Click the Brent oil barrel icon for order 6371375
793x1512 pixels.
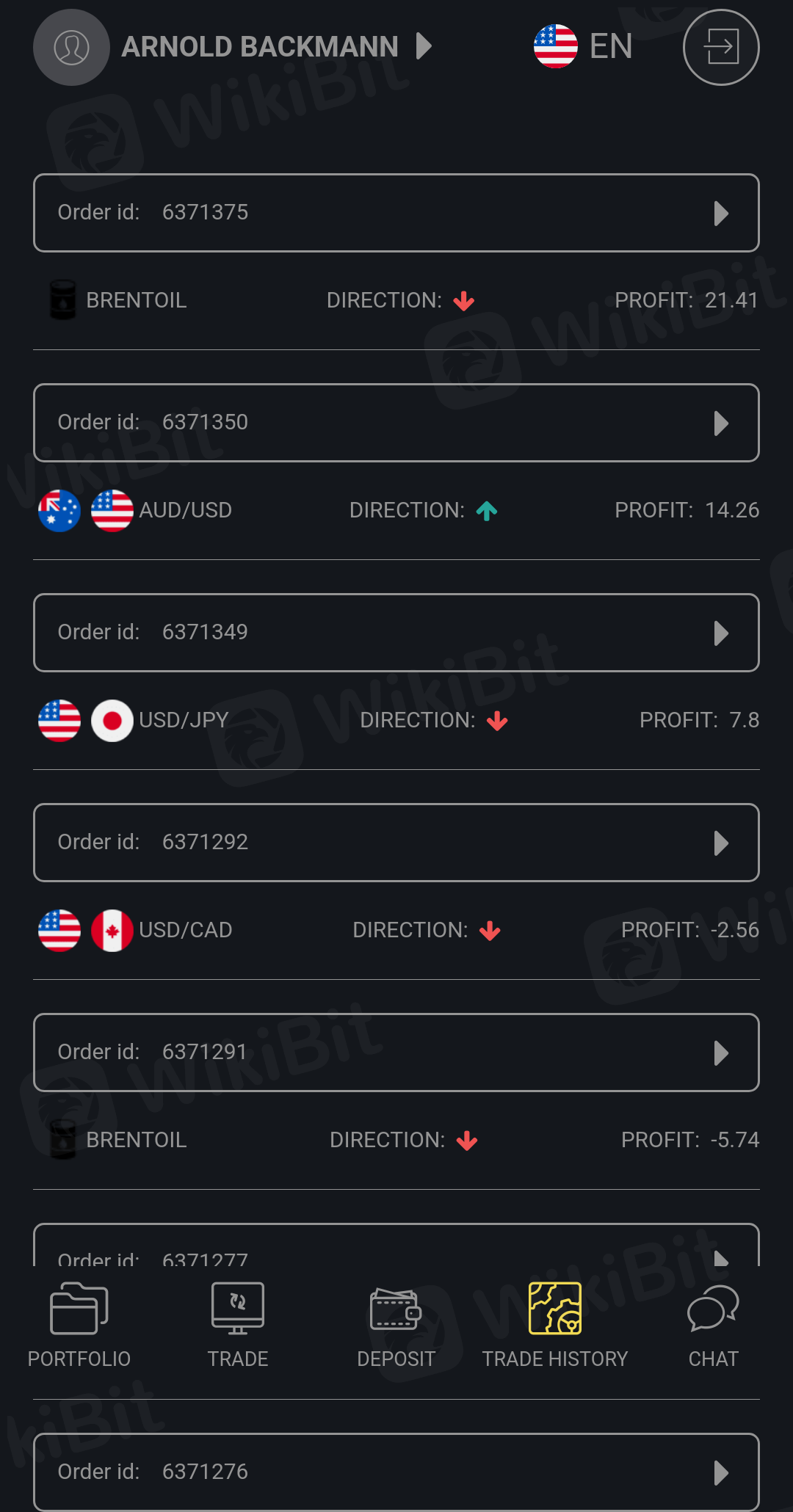(x=63, y=300)
